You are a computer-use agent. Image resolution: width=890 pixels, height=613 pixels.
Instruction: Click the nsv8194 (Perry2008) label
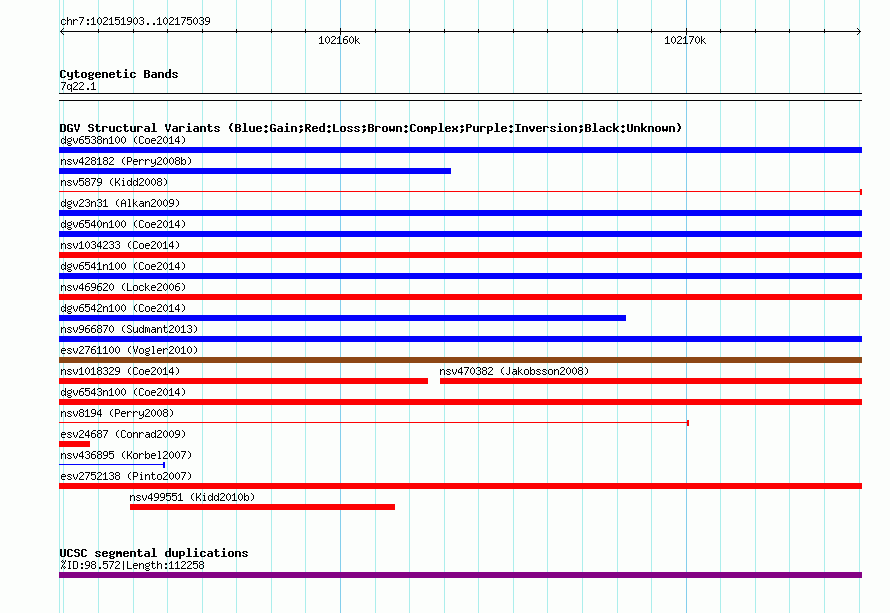(x=117, y=413)
